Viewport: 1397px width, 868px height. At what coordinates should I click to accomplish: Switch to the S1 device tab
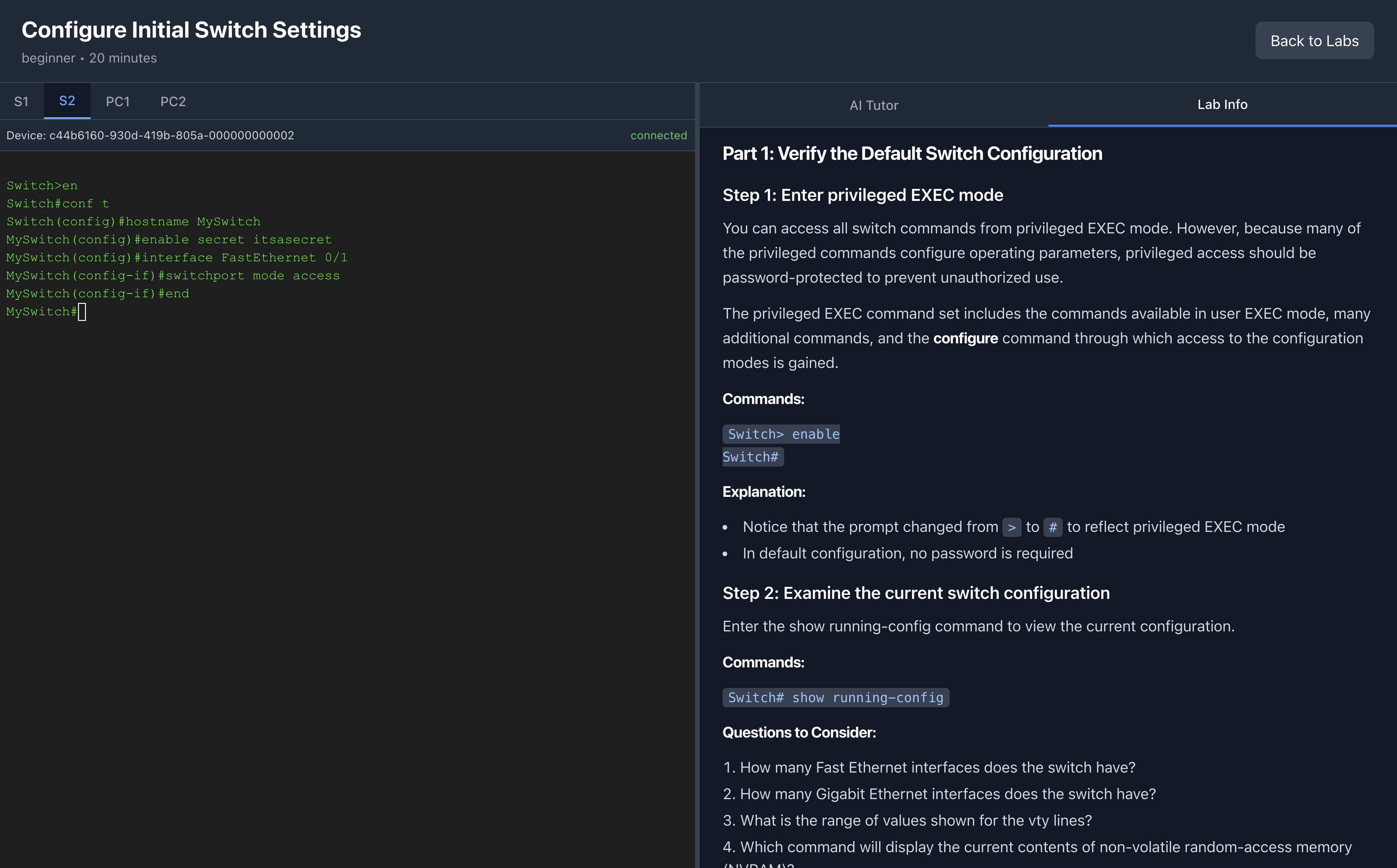pyautogui.click(x=21, y=102)
